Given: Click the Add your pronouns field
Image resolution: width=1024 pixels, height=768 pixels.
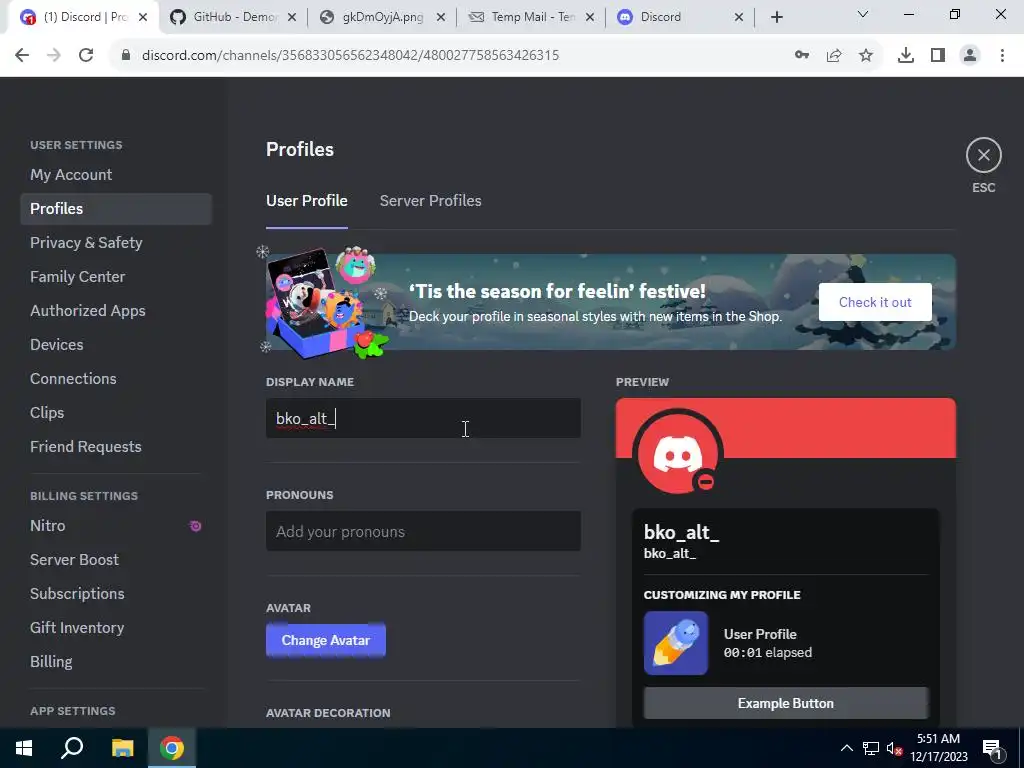Looking at the screenshot, I should click(423, 531).
